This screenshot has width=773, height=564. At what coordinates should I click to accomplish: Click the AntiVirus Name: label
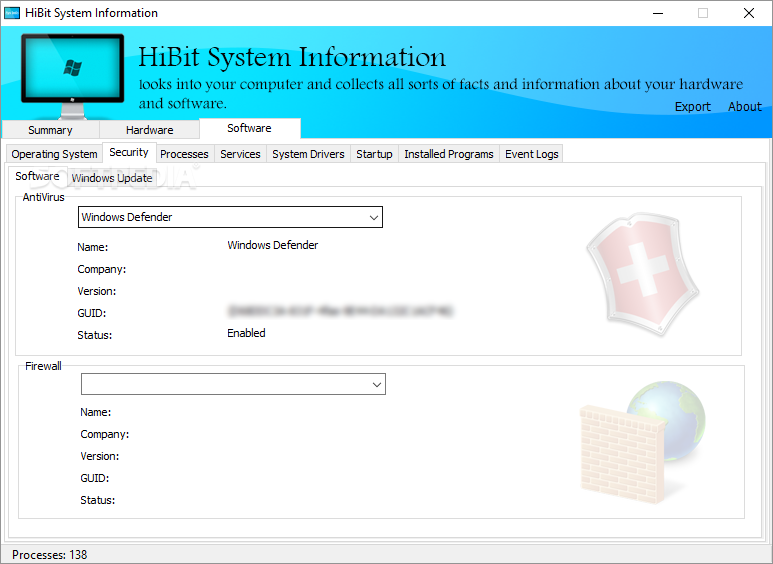93,247
